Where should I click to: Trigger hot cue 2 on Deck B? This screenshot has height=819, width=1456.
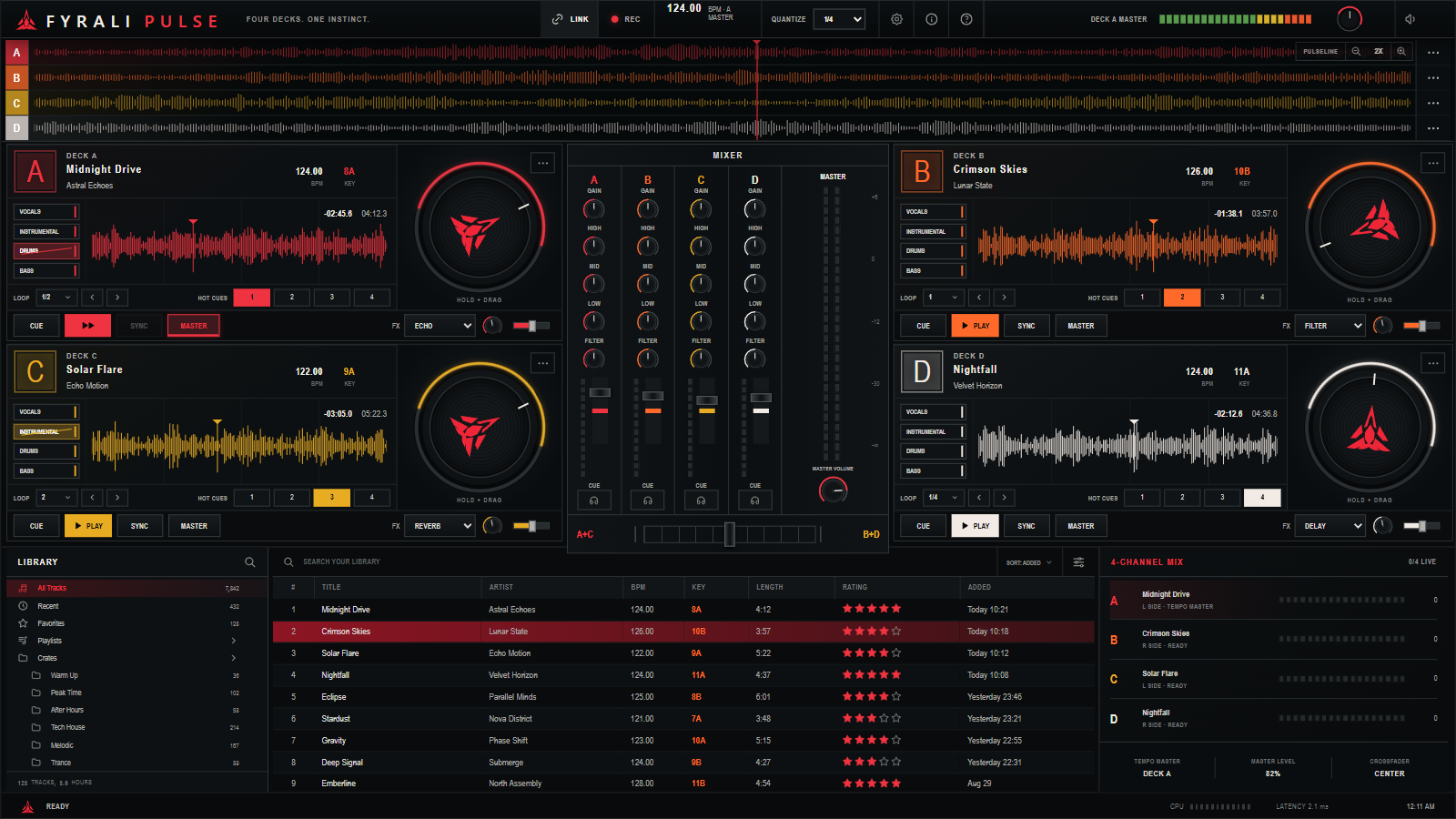(1182, 298)
